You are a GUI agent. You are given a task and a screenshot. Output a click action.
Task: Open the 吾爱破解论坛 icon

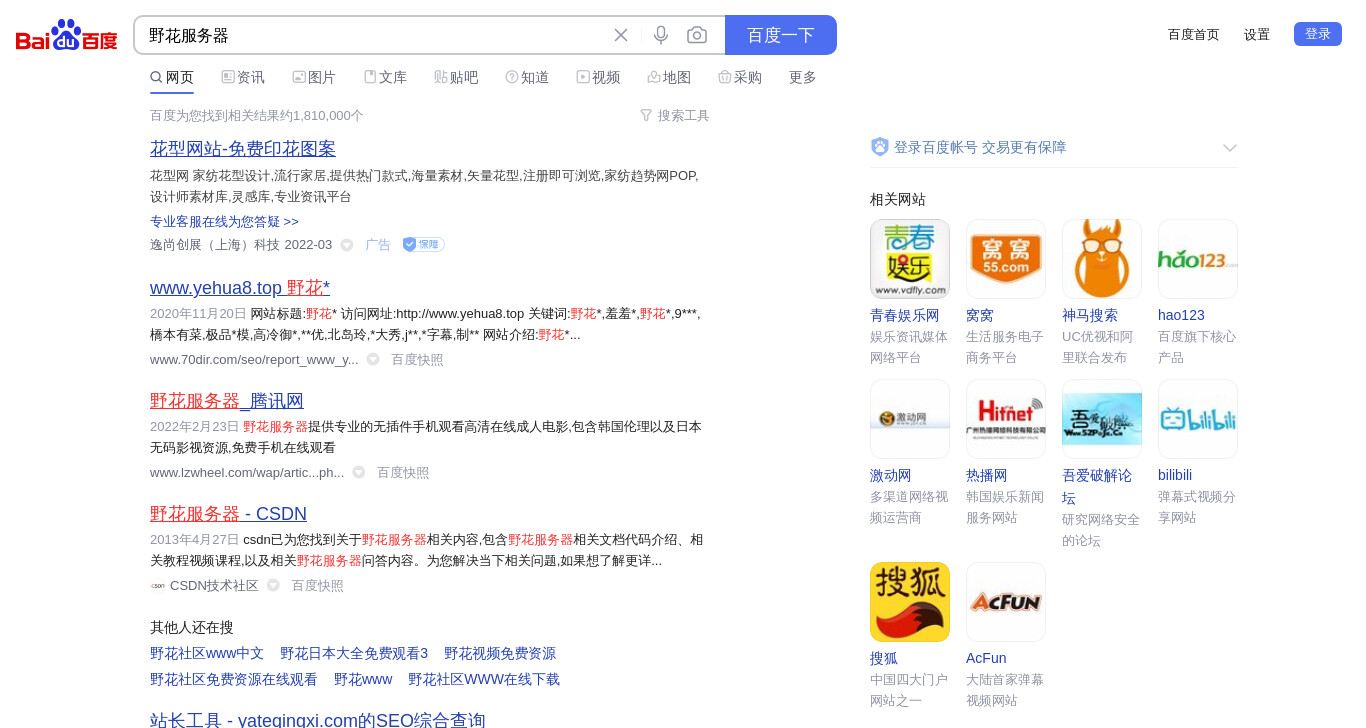pyautogui.click(x=1102, y=419)
